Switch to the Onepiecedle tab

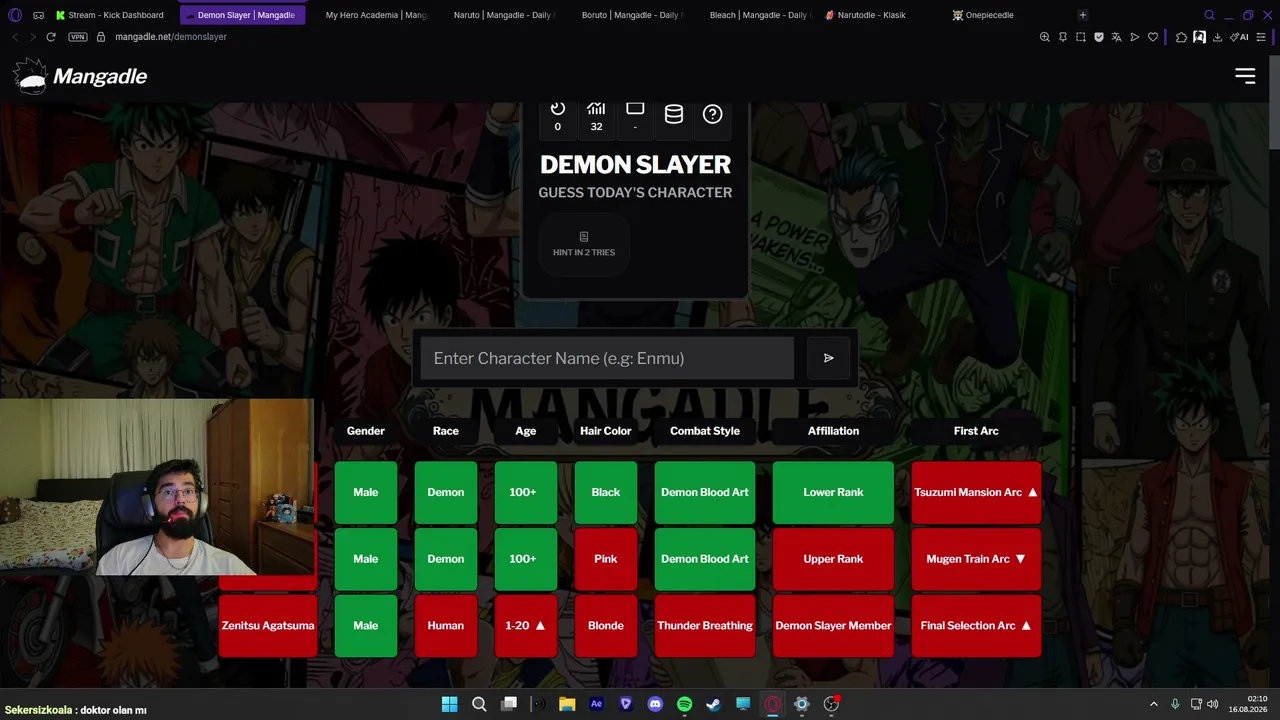coord(984,15)
